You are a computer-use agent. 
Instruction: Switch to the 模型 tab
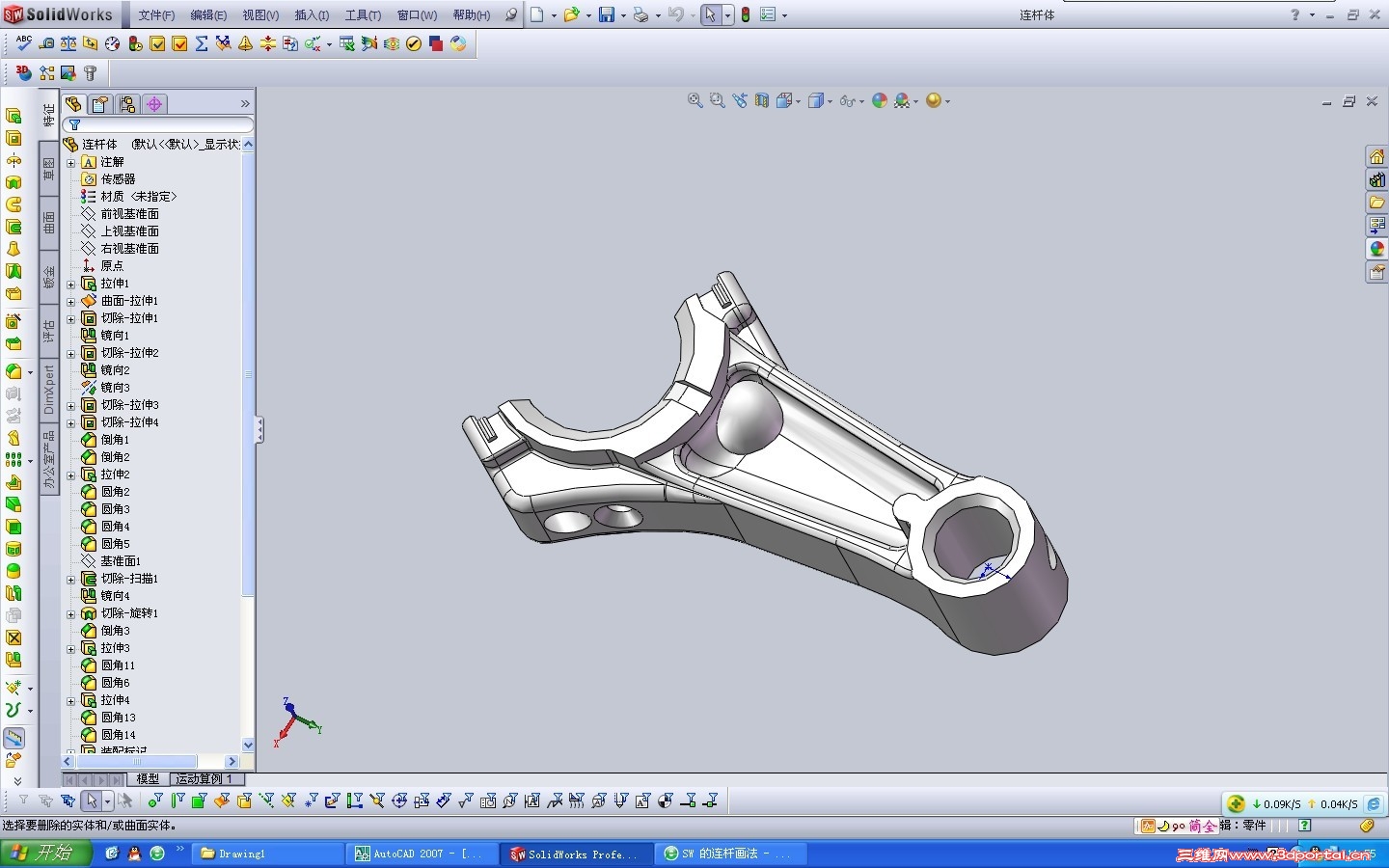coord(148,778)
